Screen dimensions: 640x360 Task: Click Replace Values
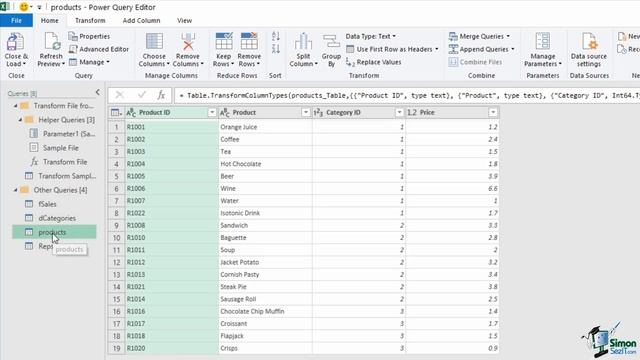tap(373, 62)
